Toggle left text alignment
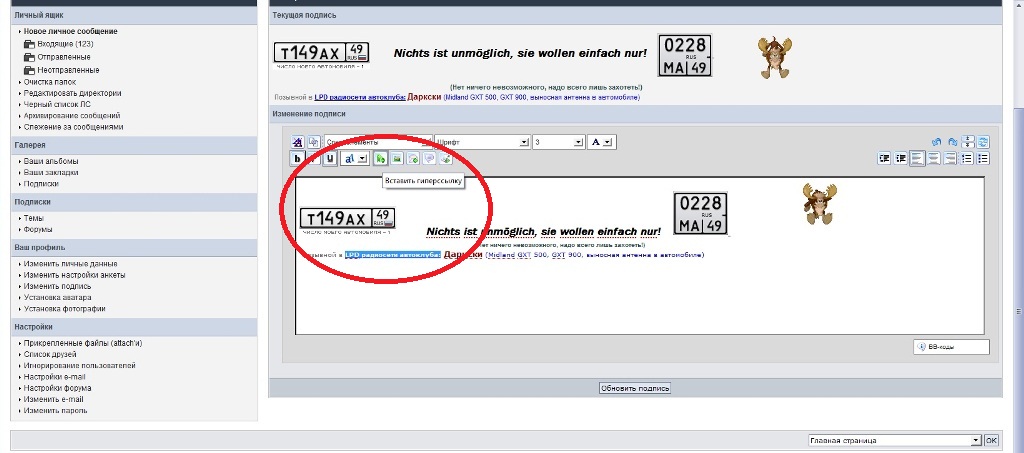 coord(917,158)
